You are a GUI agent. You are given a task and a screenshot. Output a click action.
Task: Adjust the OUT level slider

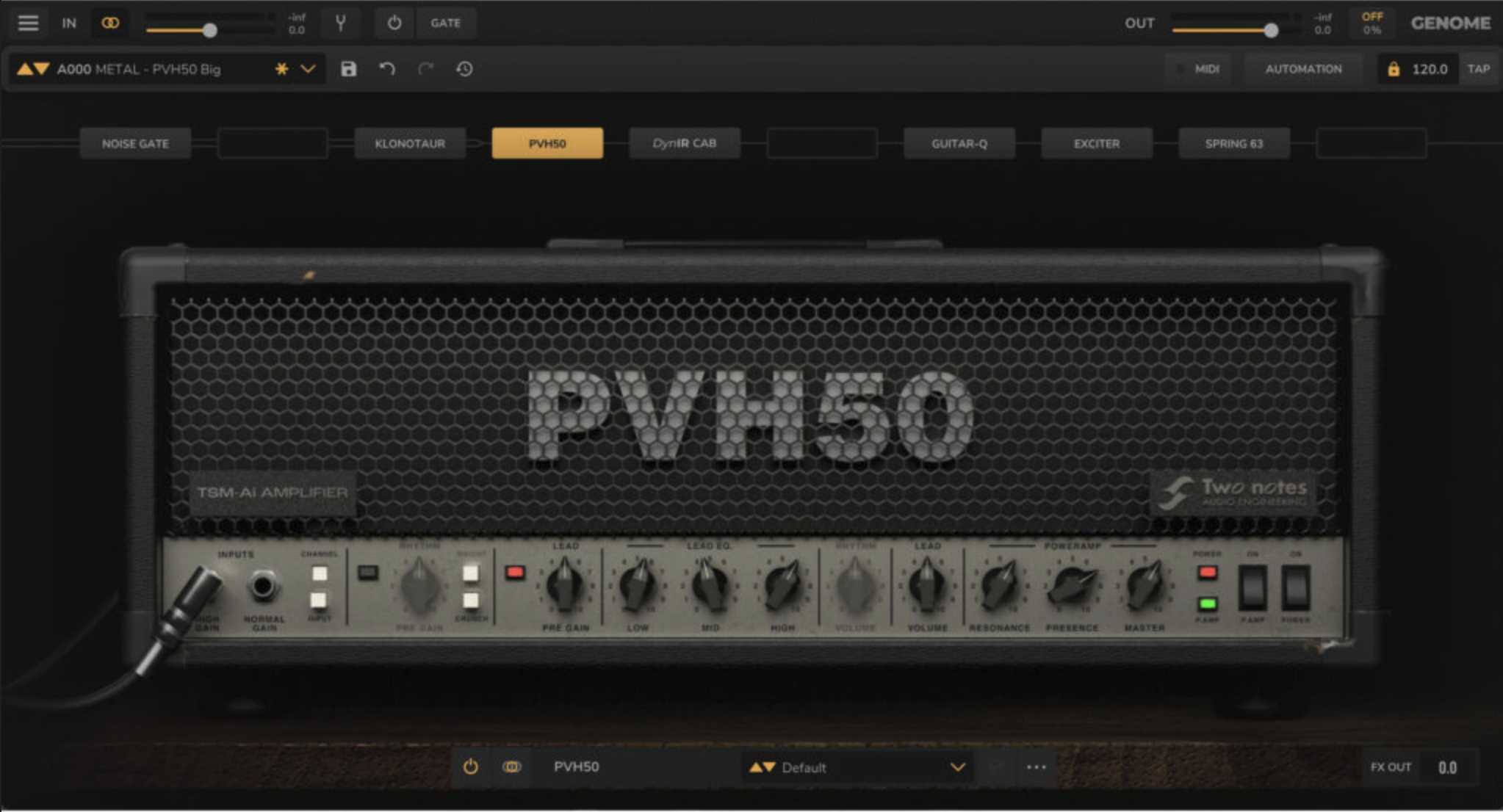(1271, 30)
